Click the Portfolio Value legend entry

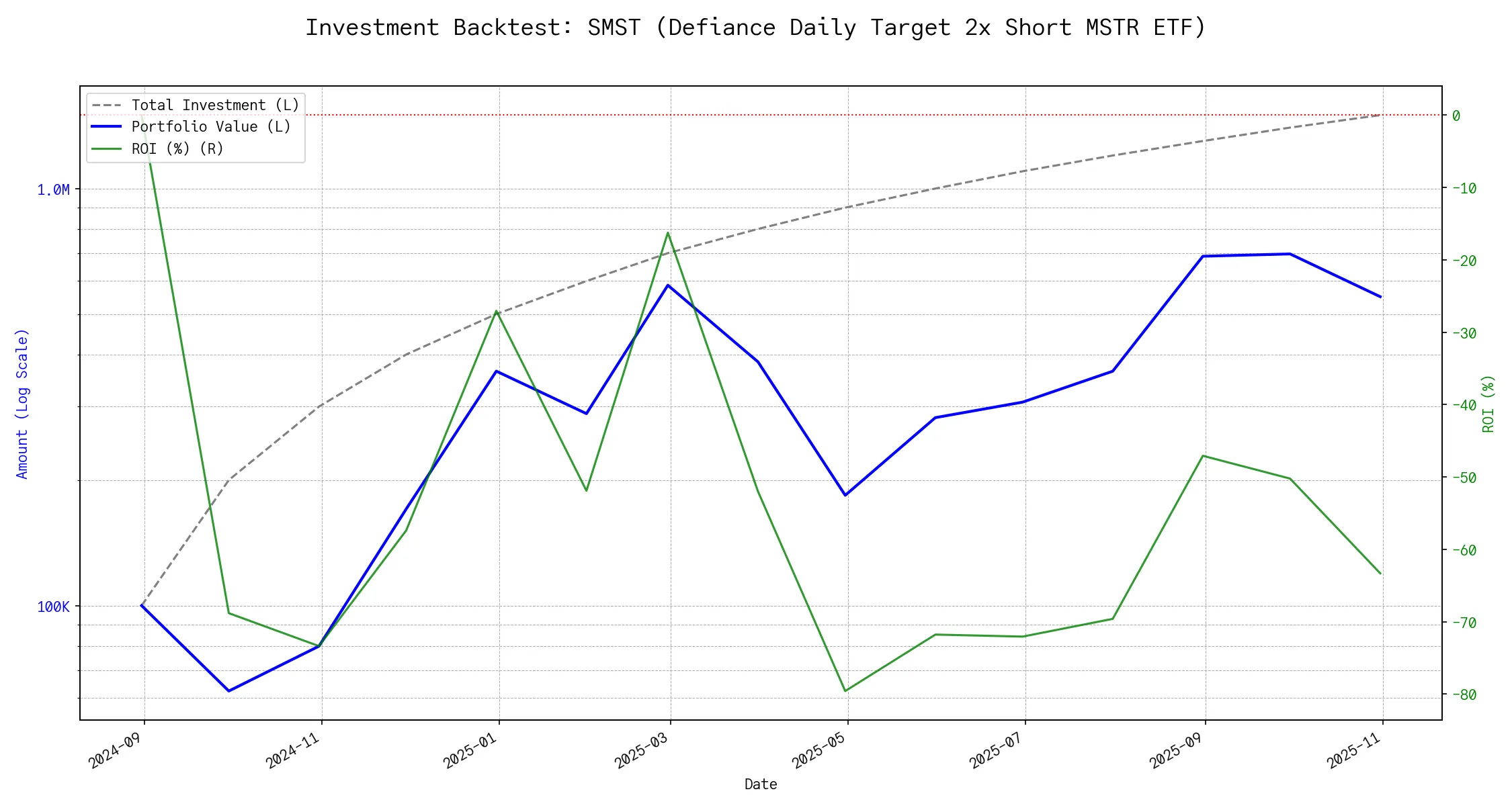211,127
